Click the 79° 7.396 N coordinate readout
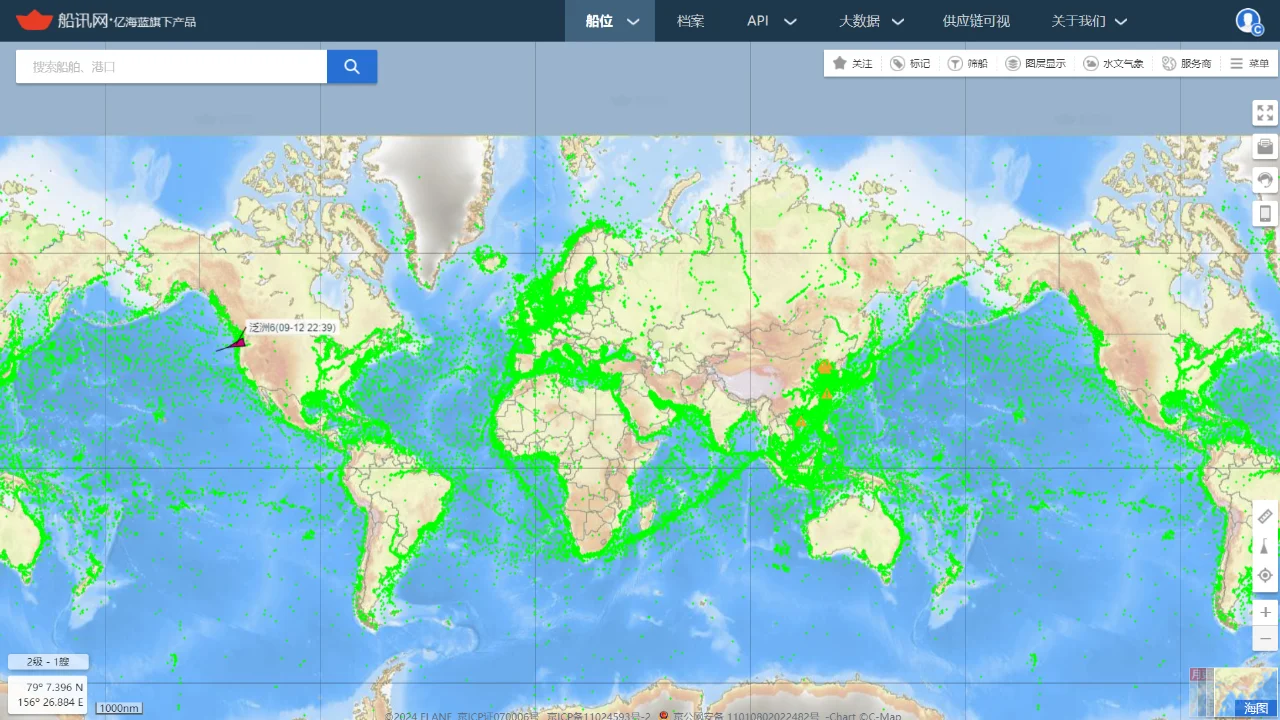 coord(56,688)
